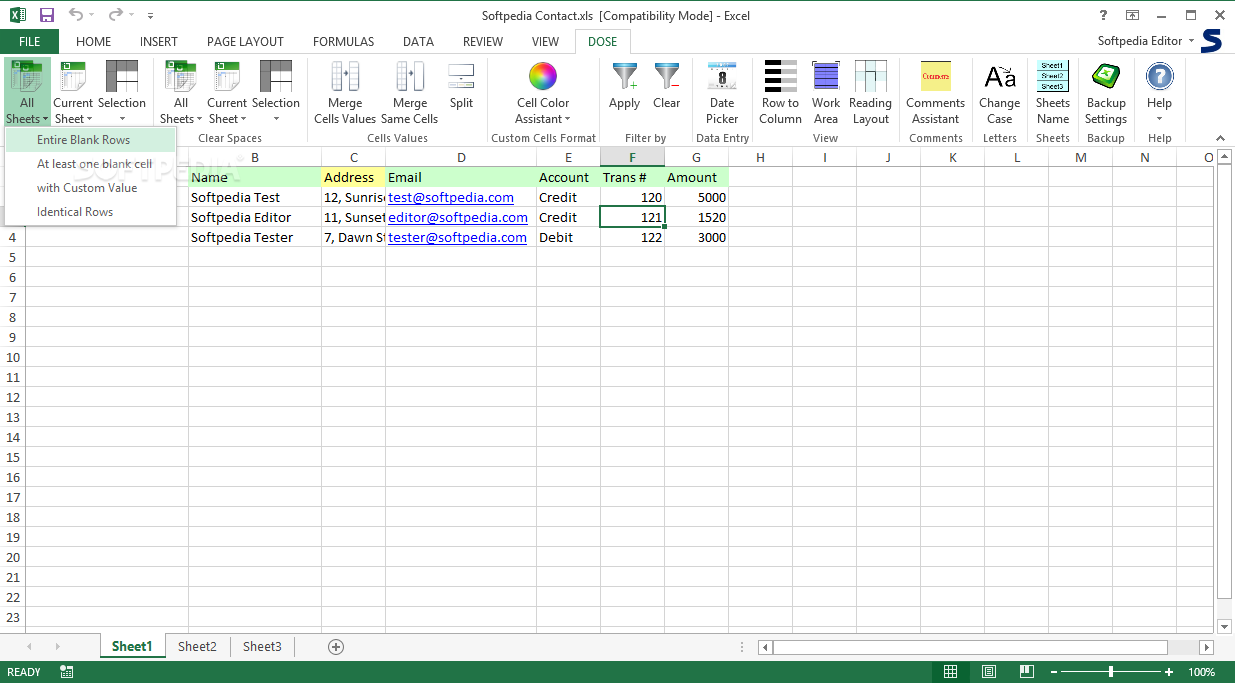Click the Undo arrow icon
Image resolution: width=1235 pixels, height=683 pixels.
click(x=77, y=15)
